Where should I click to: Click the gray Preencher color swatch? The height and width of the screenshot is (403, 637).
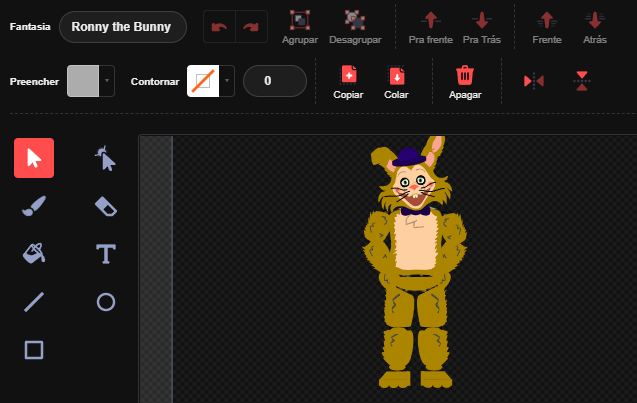83,81
